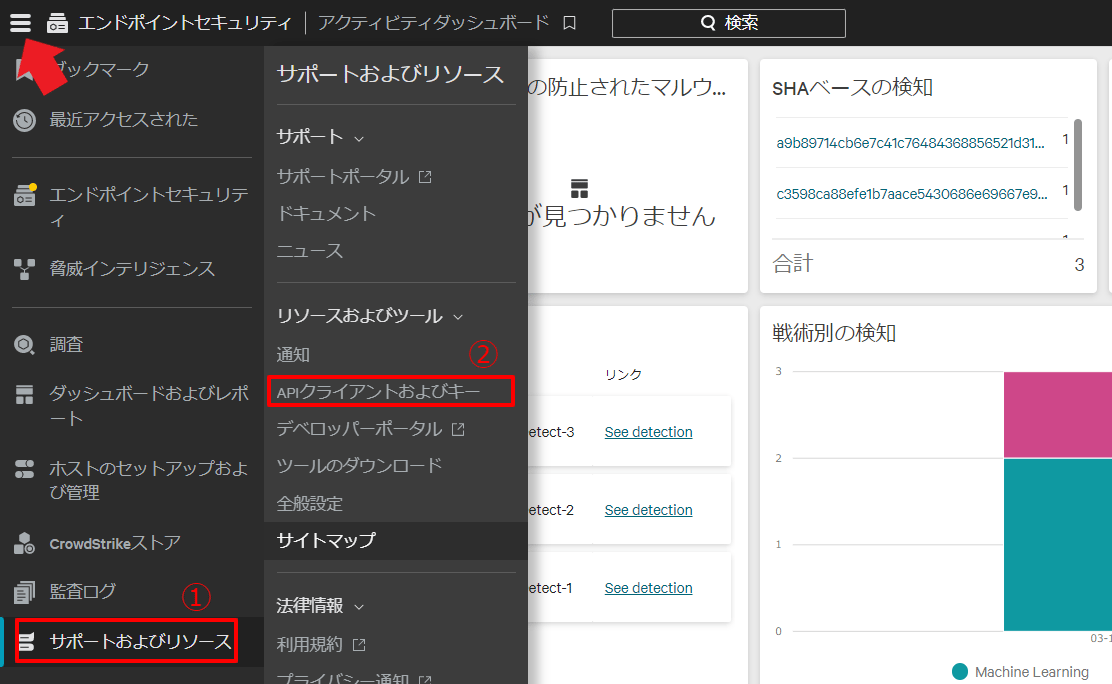Click See detection link for etect-1
The image size is (1112, 684).
click(x=648, y=588)
